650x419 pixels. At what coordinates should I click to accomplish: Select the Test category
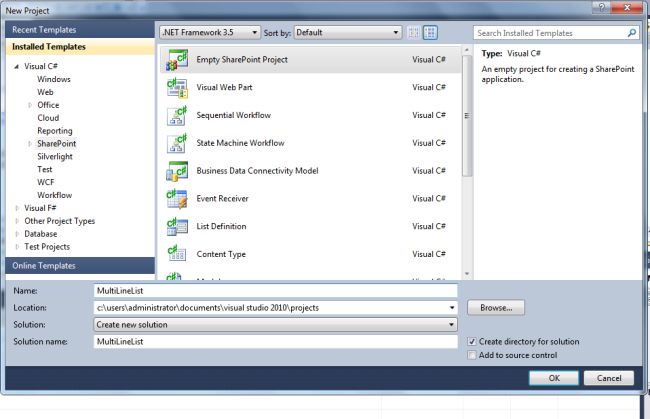point(45,170)
